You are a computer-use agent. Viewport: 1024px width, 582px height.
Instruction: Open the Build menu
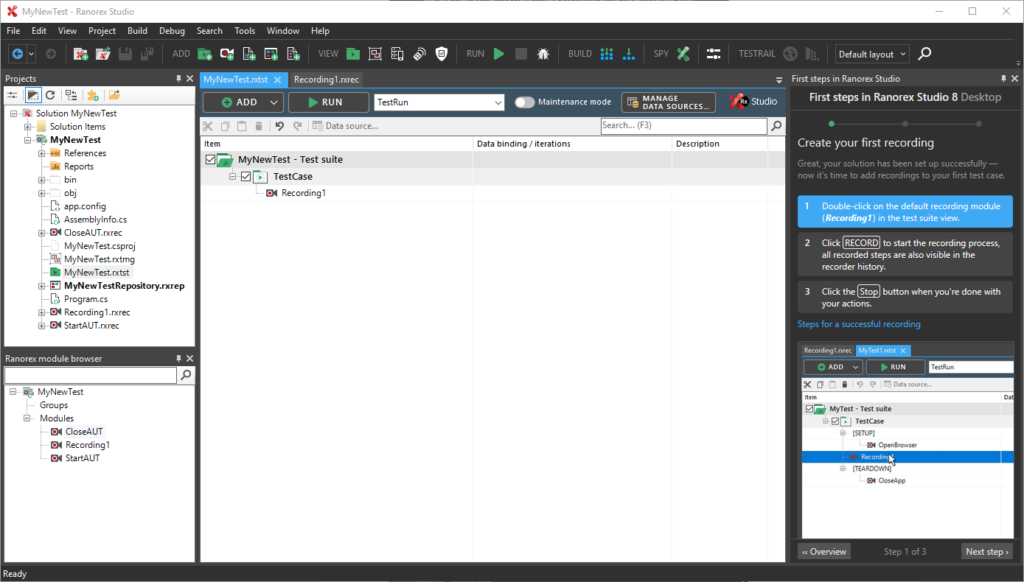click(137, 31)
